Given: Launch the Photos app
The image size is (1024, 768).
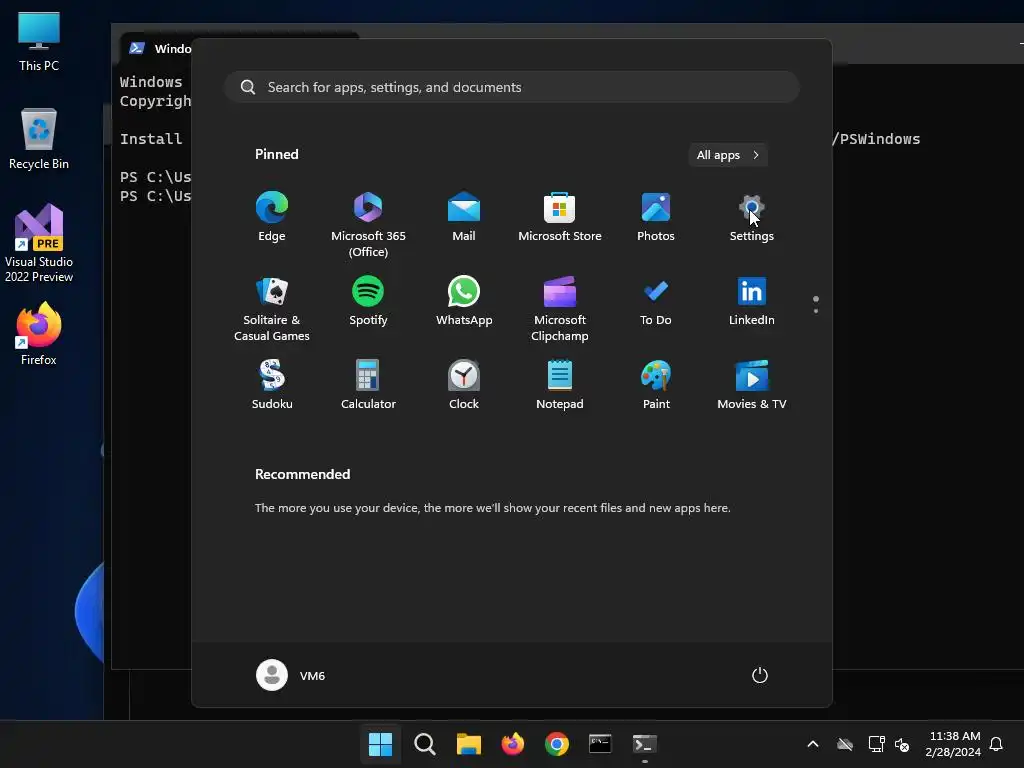Looking at the screenshot, I should [x=656, y=217].
